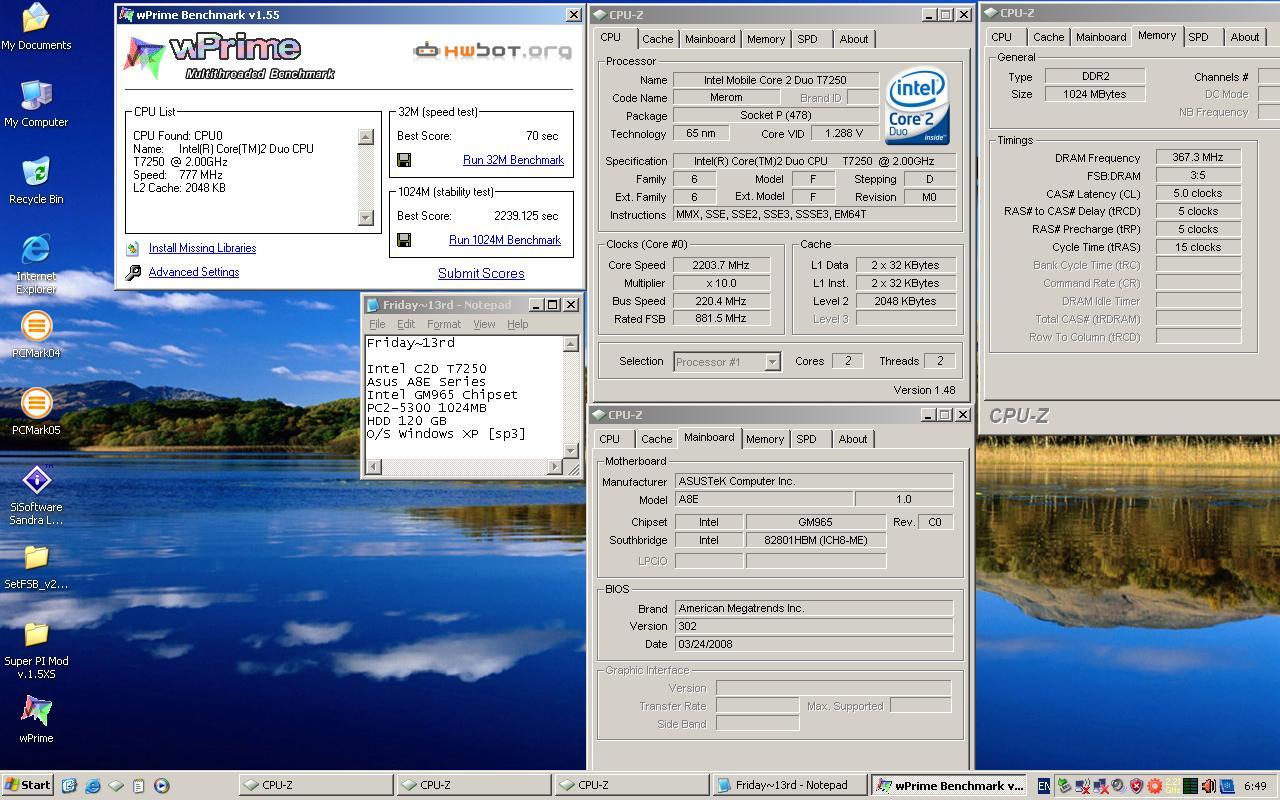Screen dimensions: 1280x800
Task: Open the Processor #1 selection dropdown
Action: pyautogui.click(x=772, y=362)
